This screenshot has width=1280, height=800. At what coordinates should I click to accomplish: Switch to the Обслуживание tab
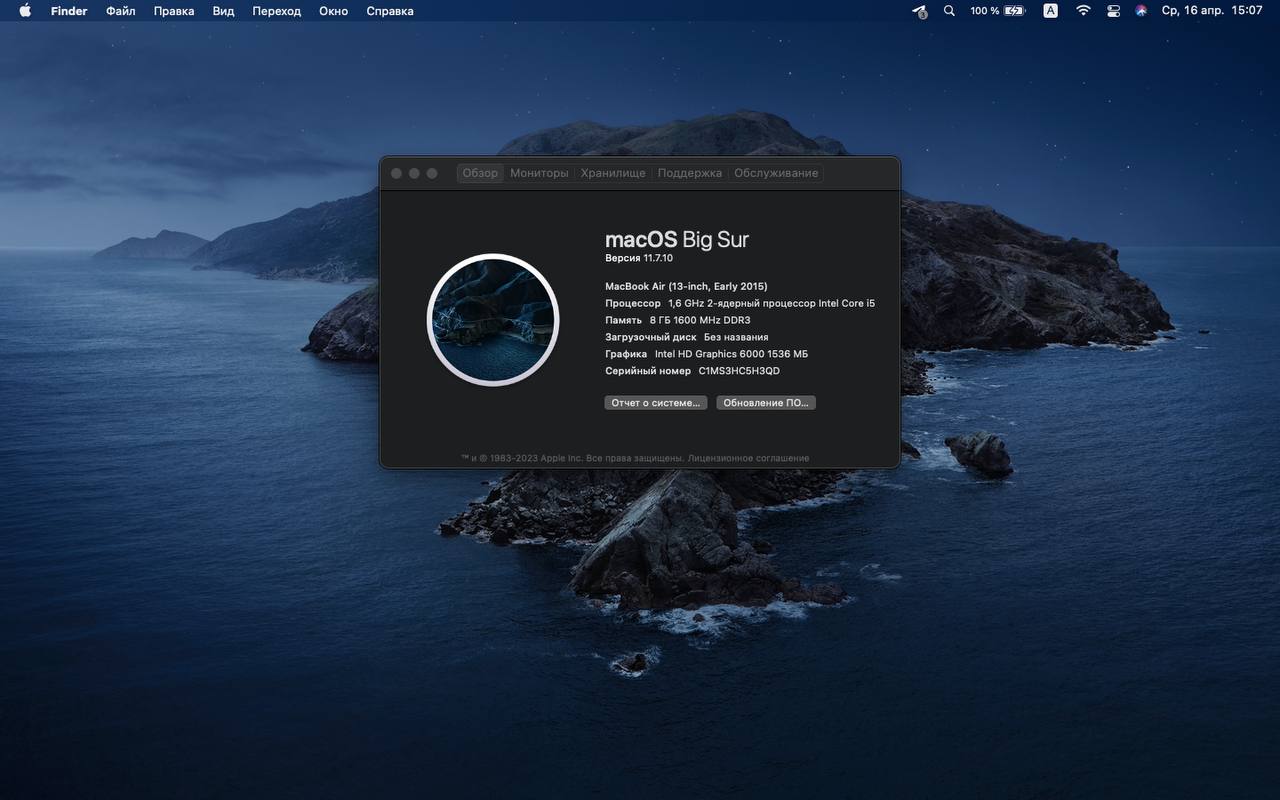tap(776, 173)
